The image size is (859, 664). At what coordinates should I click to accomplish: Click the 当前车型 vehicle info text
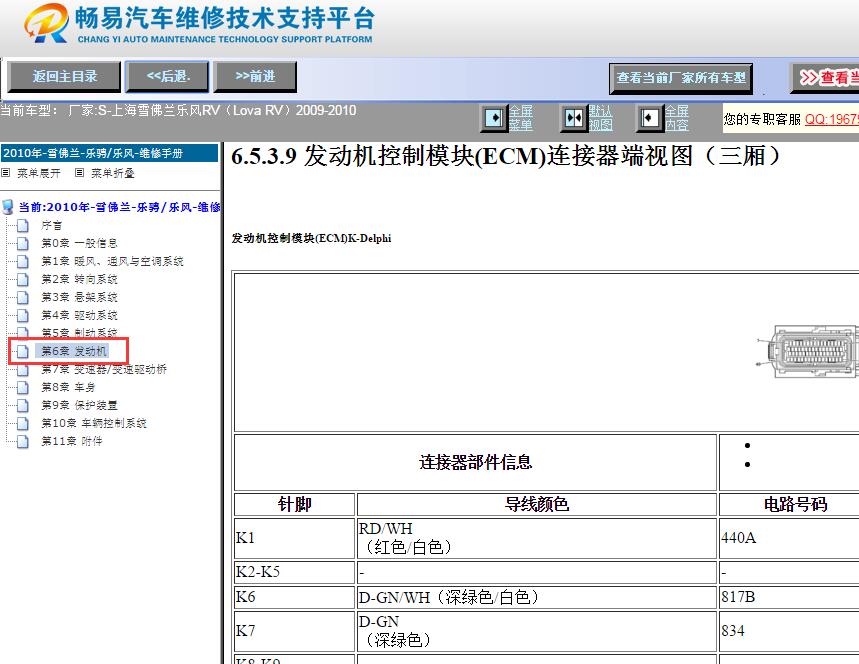coord(178,111)
